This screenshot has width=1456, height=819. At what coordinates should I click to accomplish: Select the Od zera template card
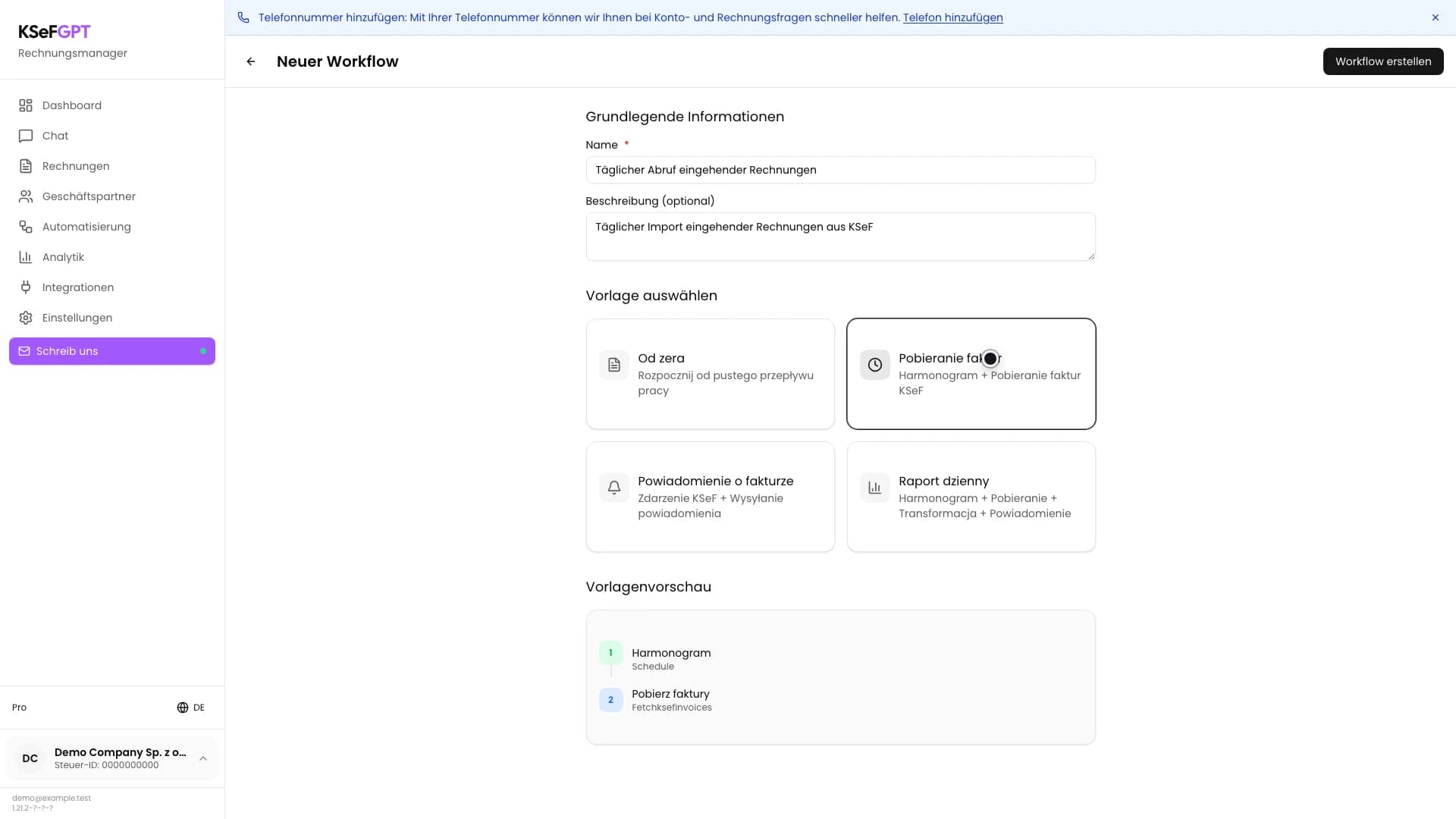[x=710, y=374]
